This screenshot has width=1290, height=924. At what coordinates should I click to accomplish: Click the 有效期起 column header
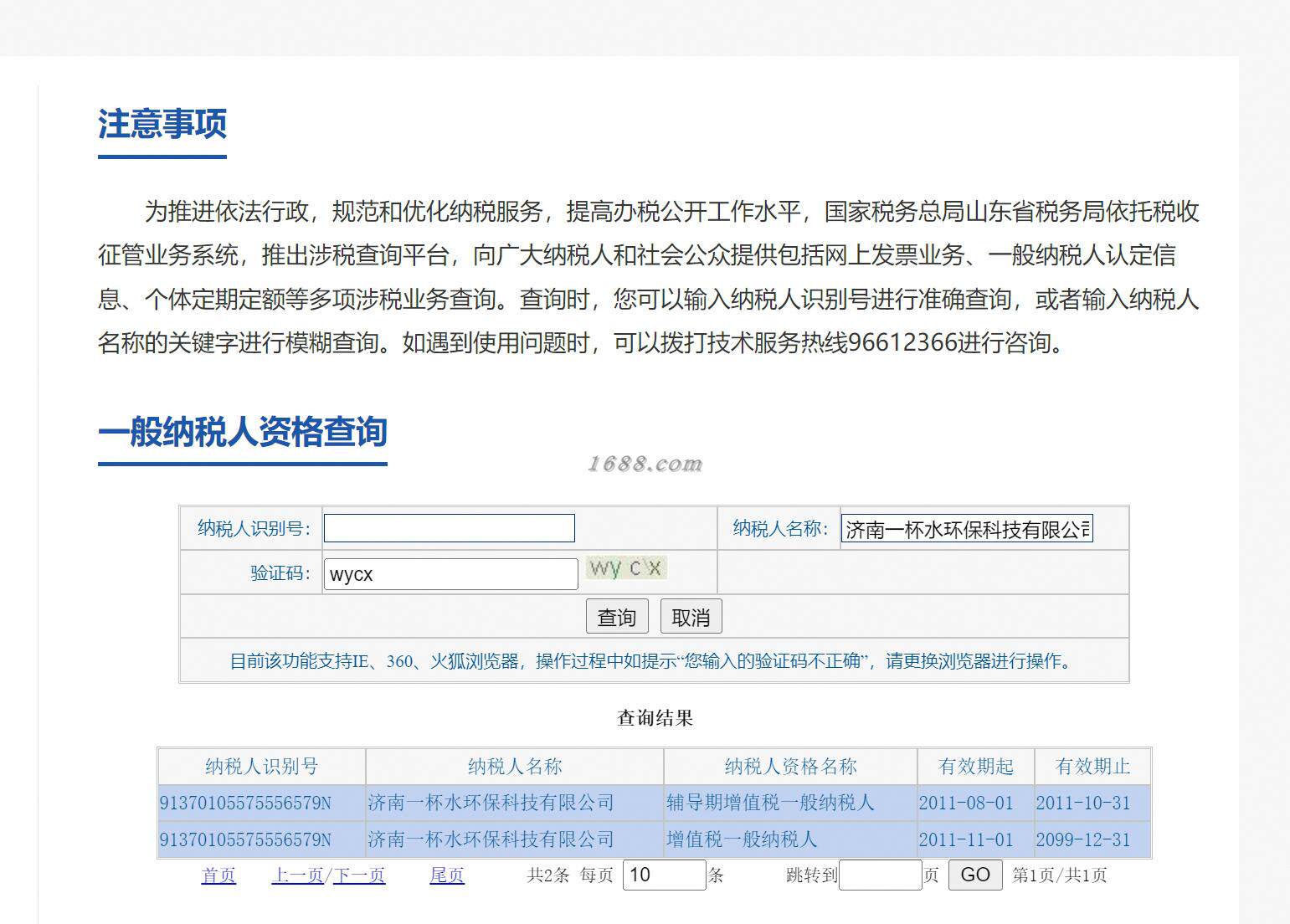pos(976,766)
